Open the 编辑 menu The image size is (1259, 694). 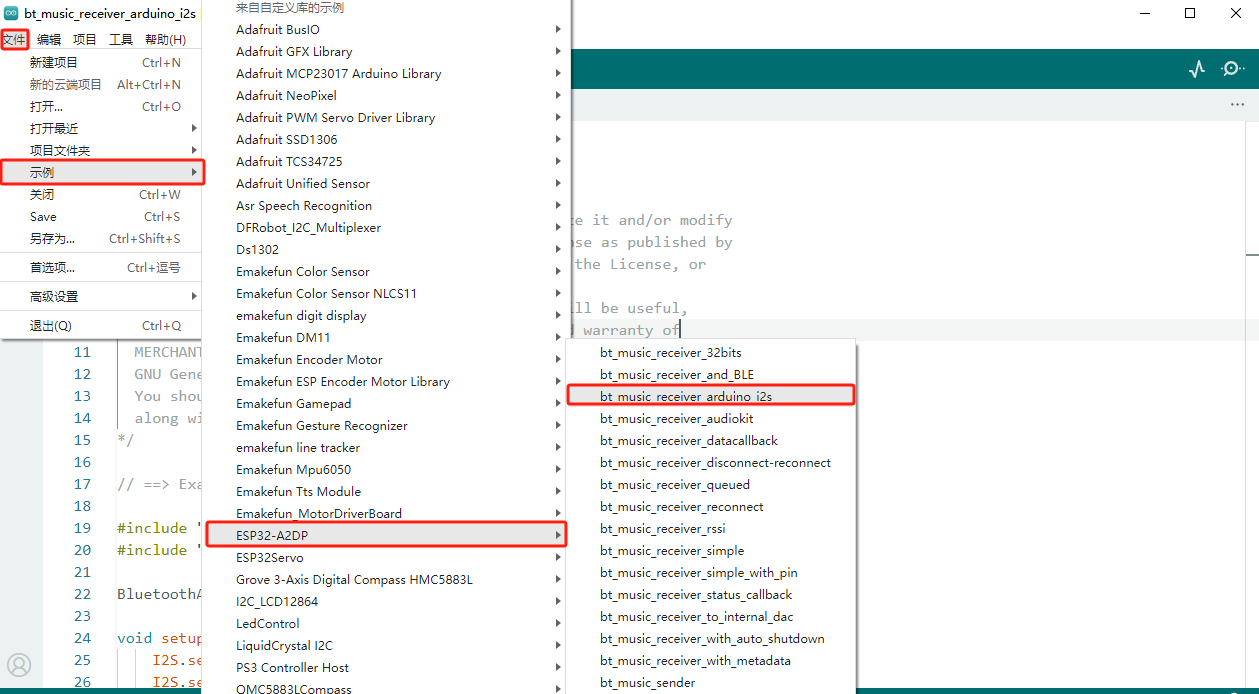tap(49, 39)
